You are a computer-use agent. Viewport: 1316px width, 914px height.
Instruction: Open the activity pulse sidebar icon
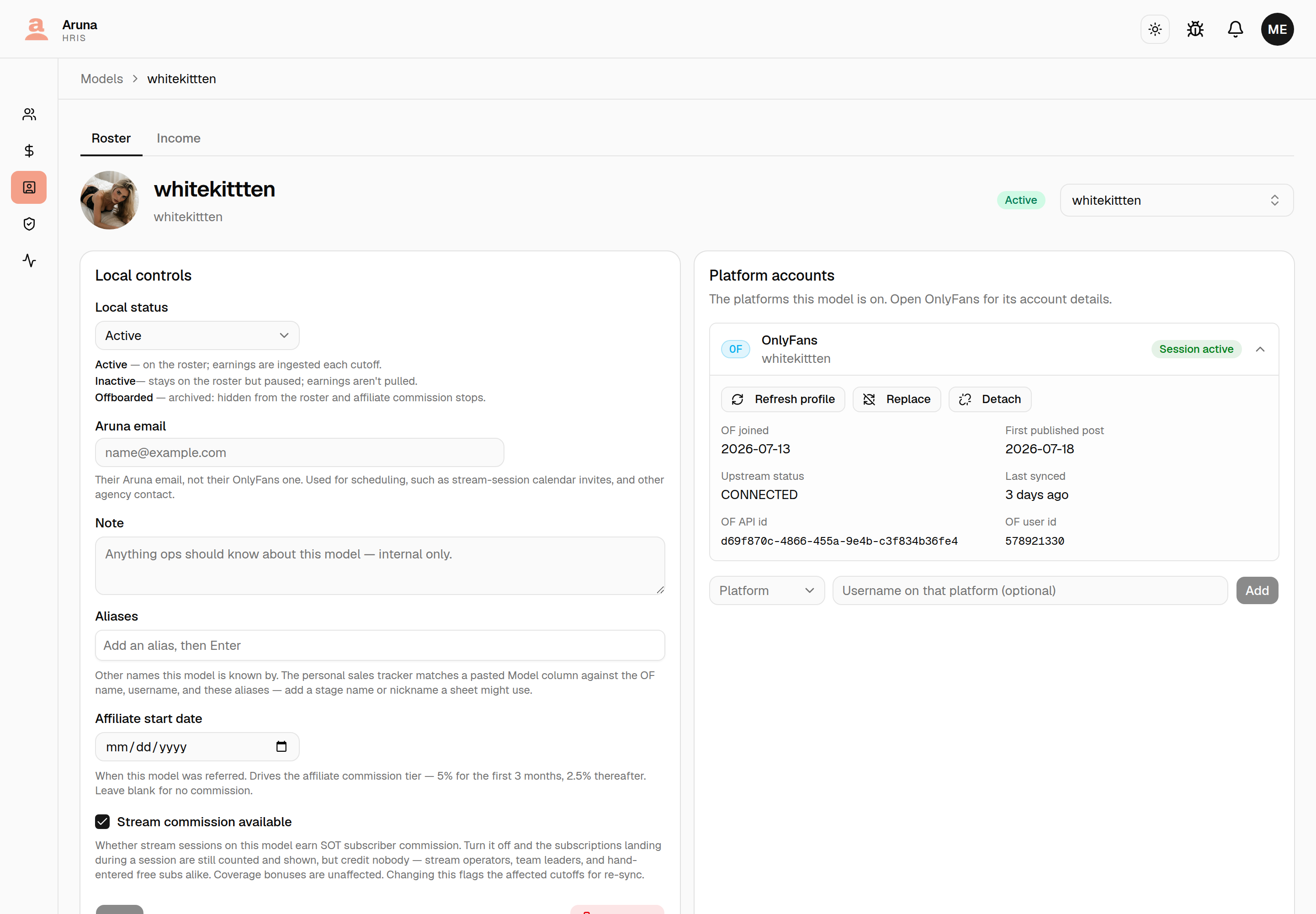pos(29,260)
